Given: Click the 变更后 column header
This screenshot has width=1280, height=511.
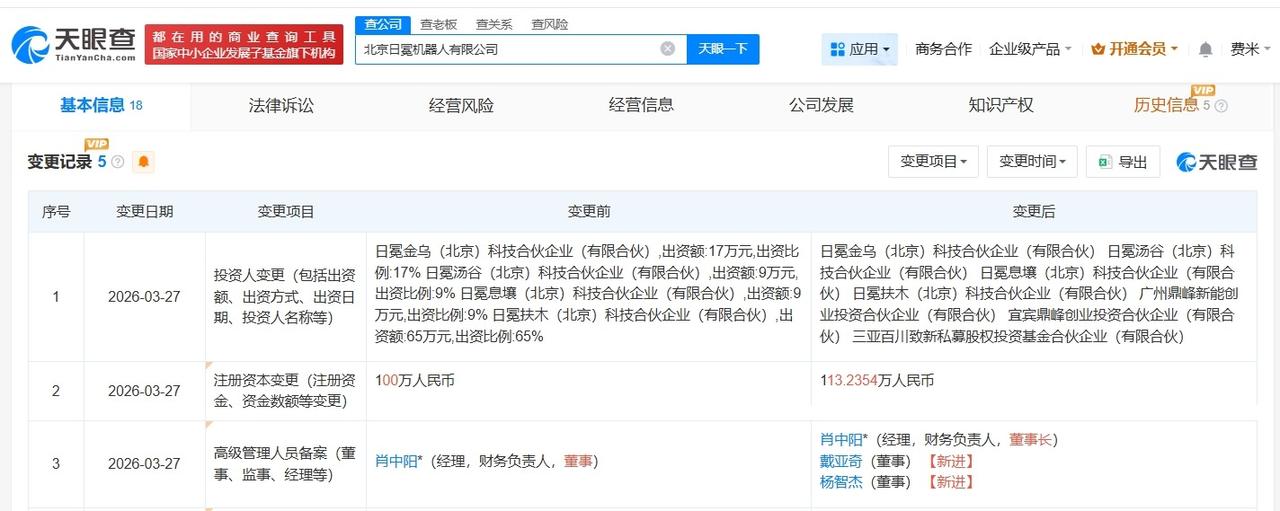Looking at the screenshot, I should pyautogui.click(x=1034, y=212).
